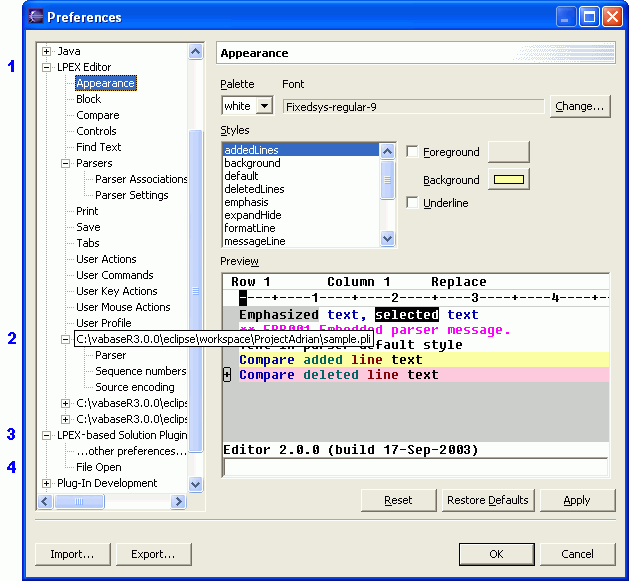The width and height of the screenshot is (629, 581).
Task: Click the Font name field
Action: (x=413, y=107)
